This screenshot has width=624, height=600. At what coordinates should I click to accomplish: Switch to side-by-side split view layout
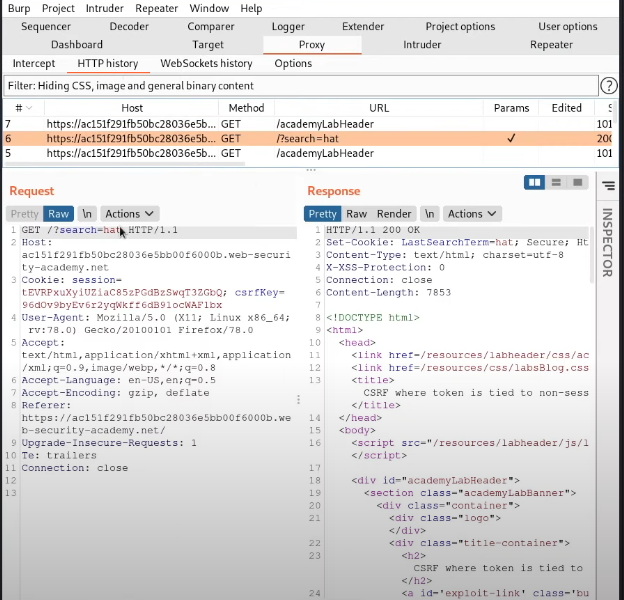click(x=534, y=183)
